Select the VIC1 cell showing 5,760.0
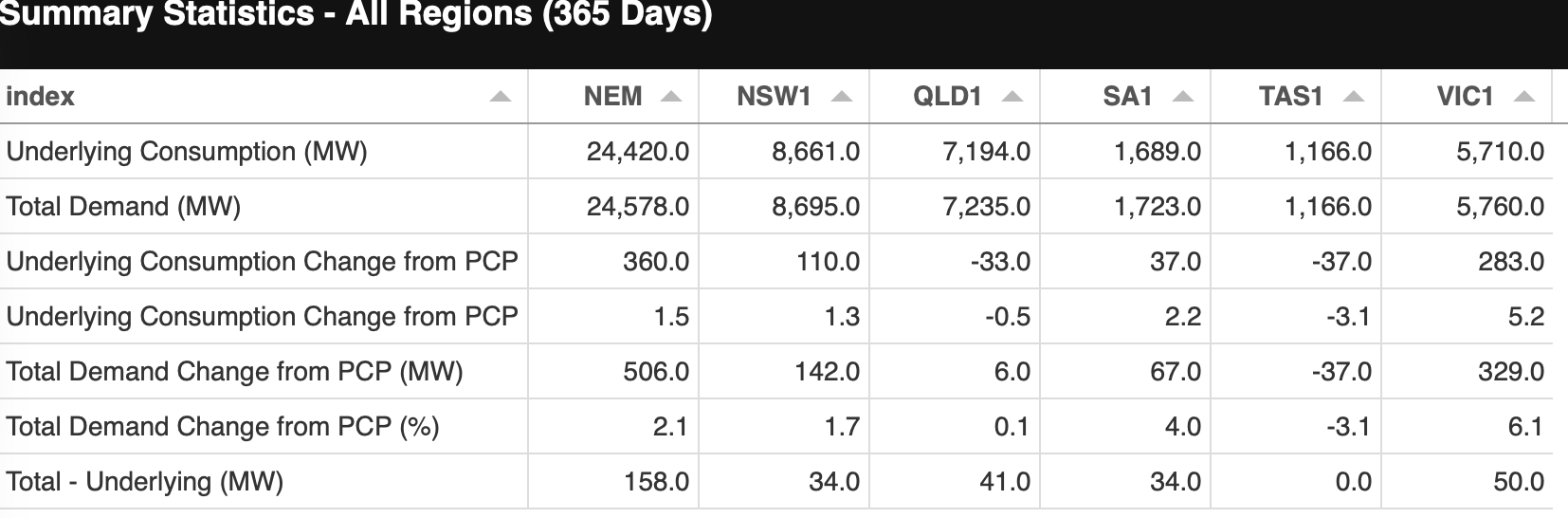Screen dimensions: 1568x518 [x=1500, y=207]
